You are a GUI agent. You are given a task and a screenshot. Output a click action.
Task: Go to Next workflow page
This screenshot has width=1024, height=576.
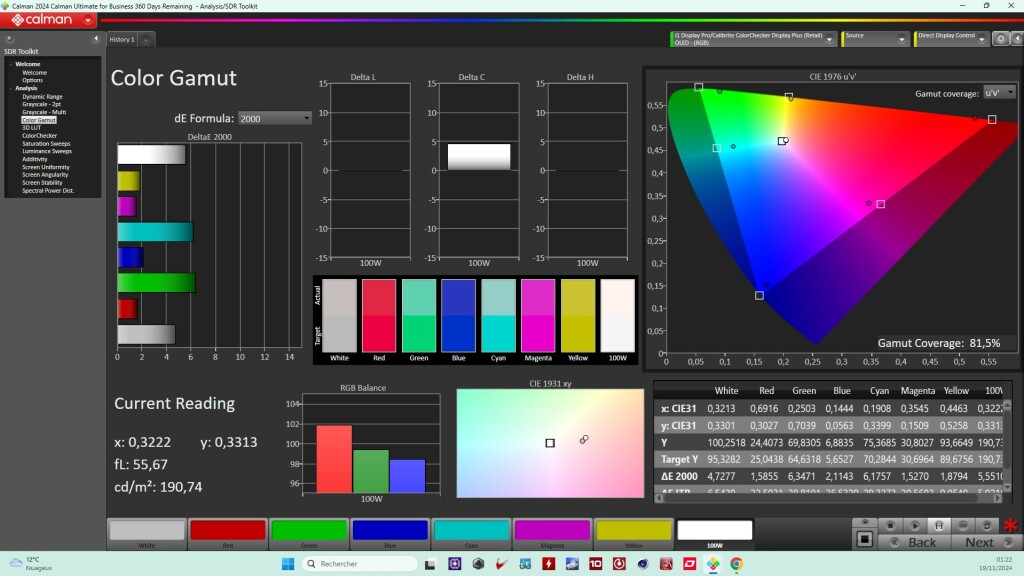[x=985, y=542]
